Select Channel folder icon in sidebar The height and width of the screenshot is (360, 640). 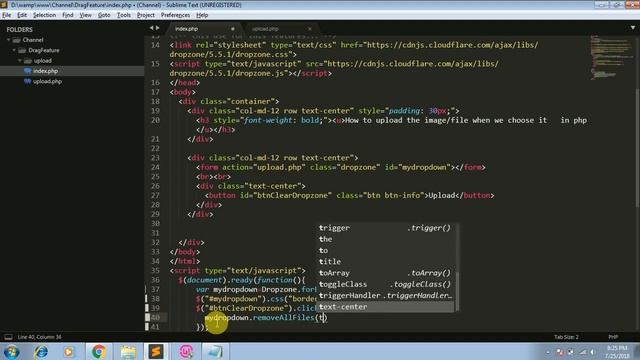pos(16,40)
